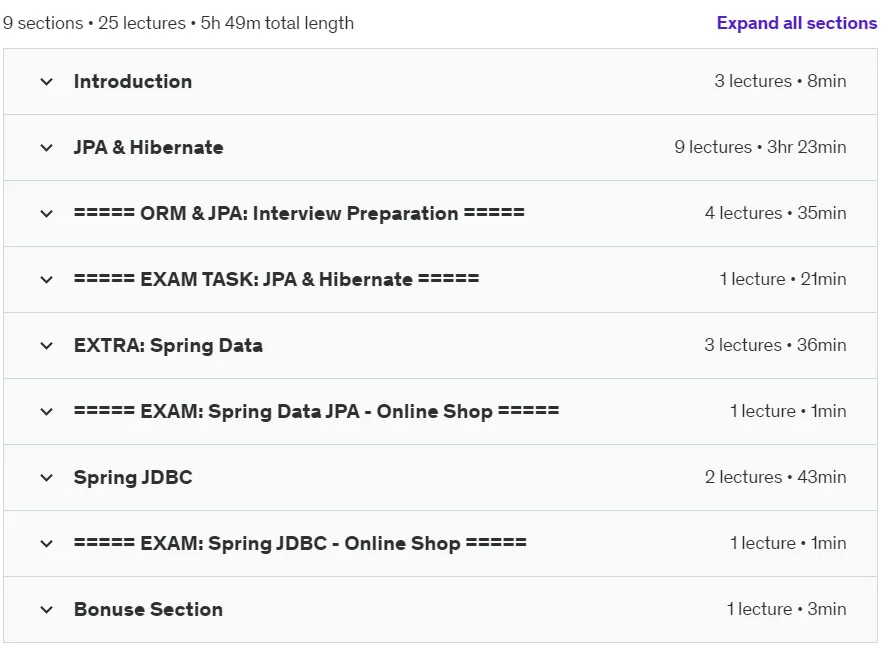Expand all sections link

(x=796, y=23)
